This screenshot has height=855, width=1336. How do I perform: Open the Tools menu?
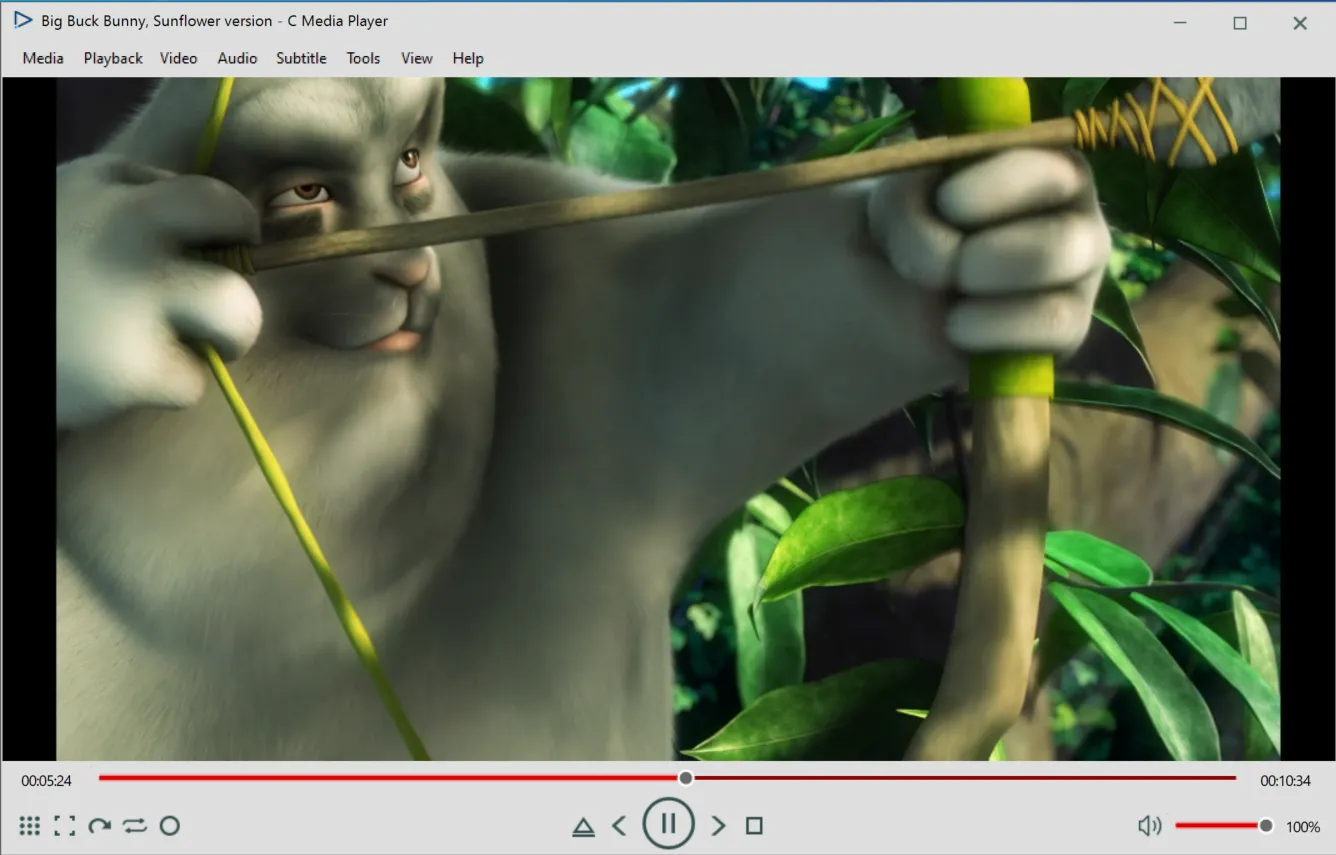click(x=363, y=58)
